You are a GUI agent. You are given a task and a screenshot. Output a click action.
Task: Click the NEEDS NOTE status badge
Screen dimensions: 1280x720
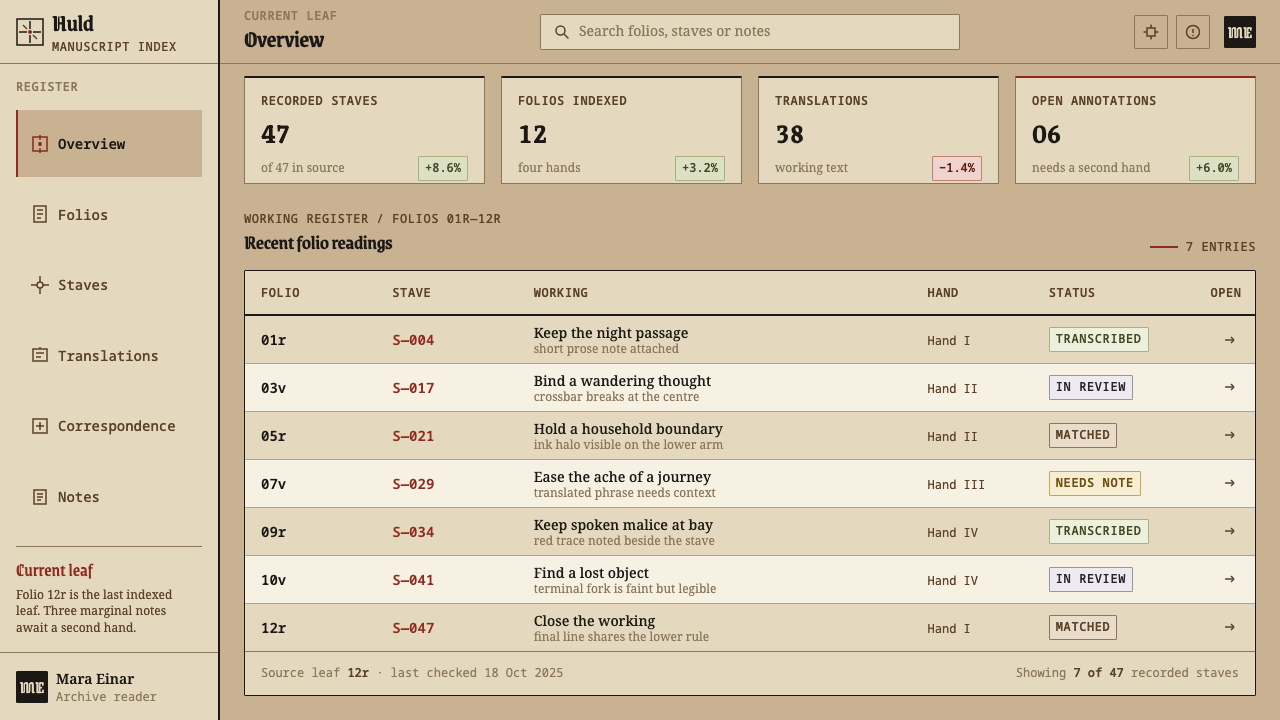coord(1094,484)
